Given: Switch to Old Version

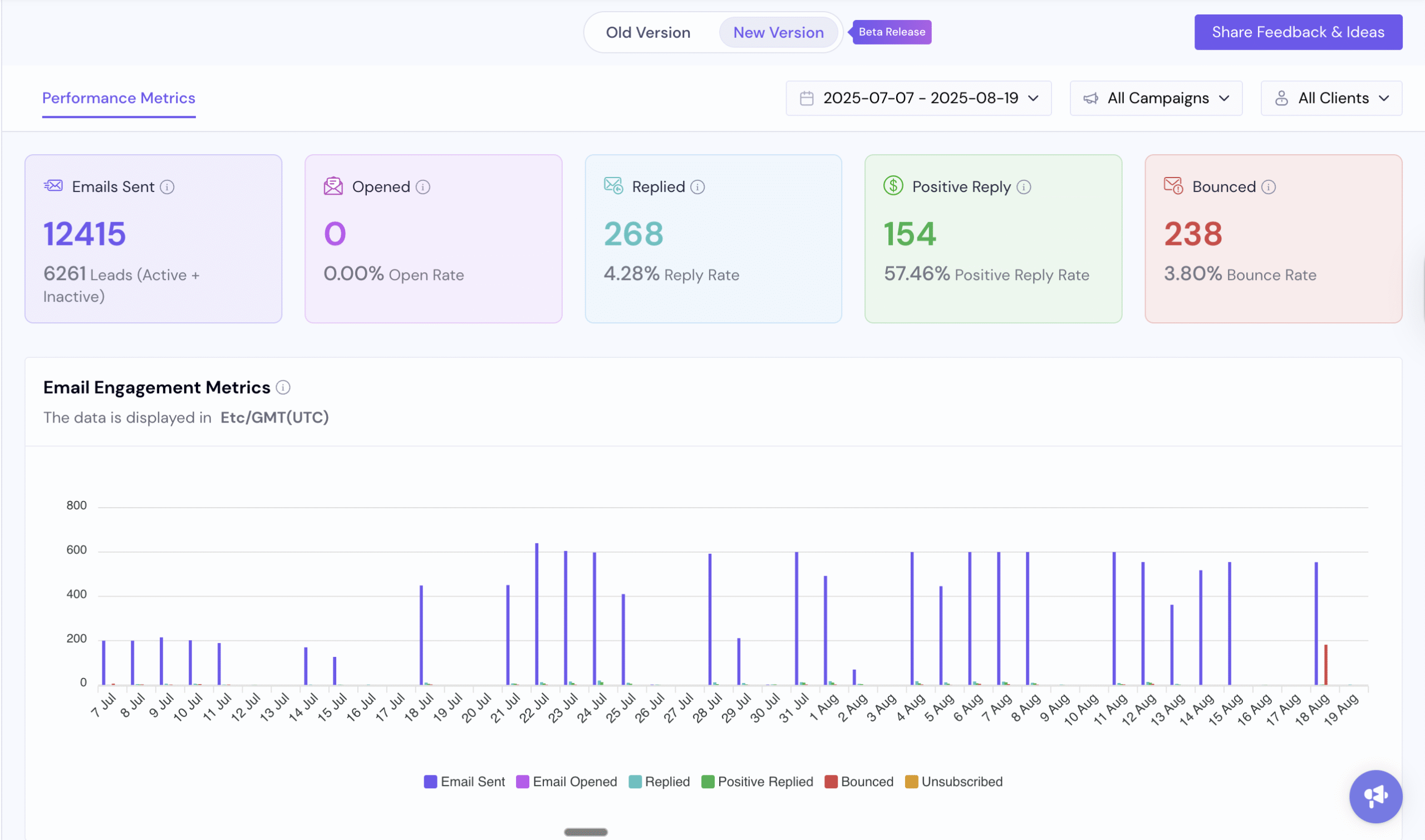Looking at the screenshot, I should tap(648, 32).
